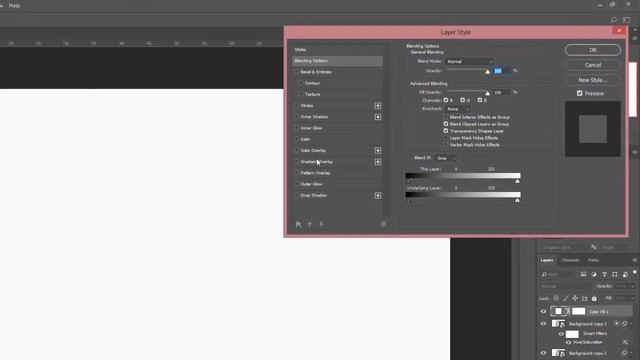Select the Color Fill 1 layer mask thumbnail
The image size is (640, 360).
click(578, 311)
